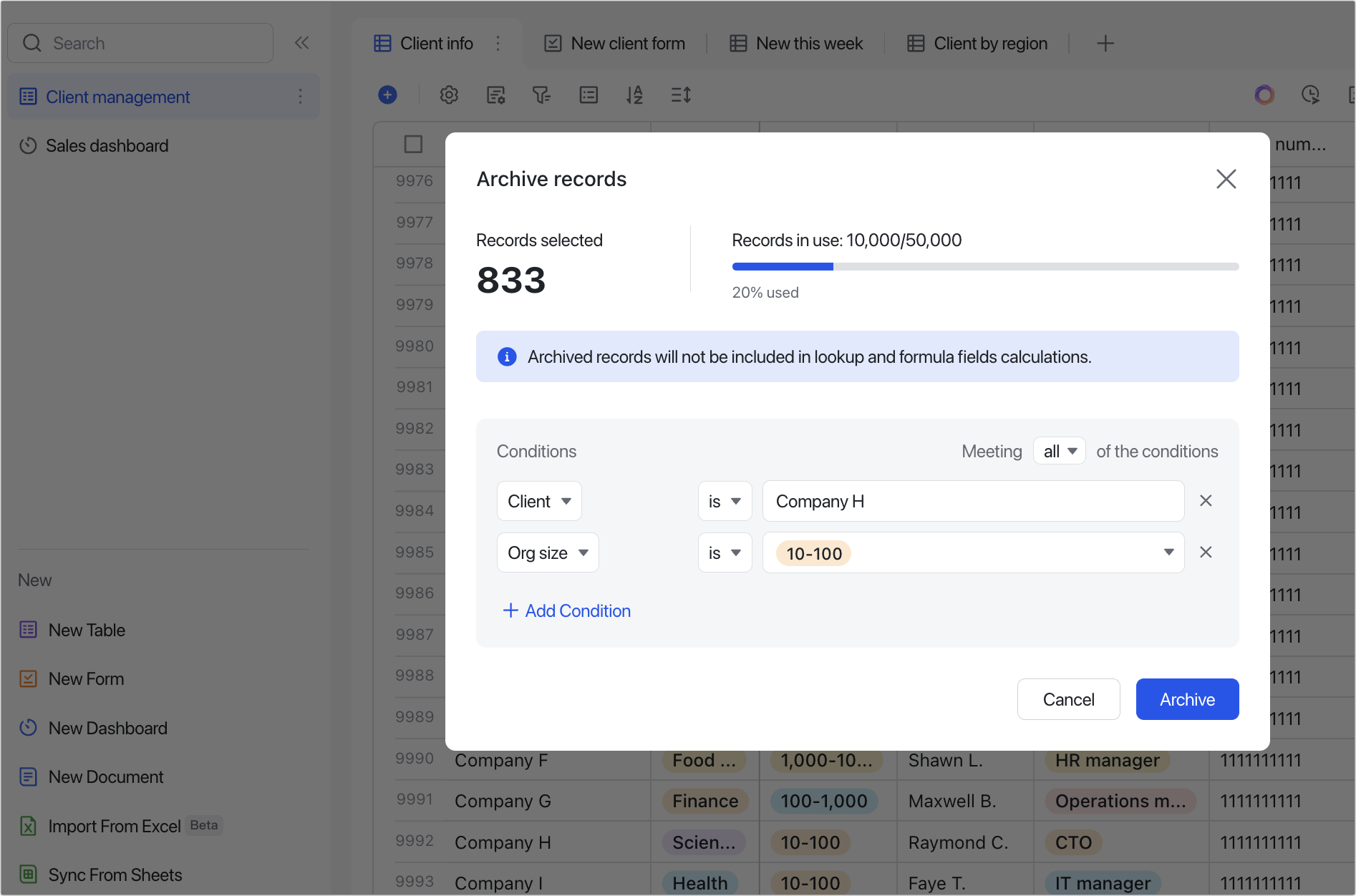Click the Company H value input field

973,501
